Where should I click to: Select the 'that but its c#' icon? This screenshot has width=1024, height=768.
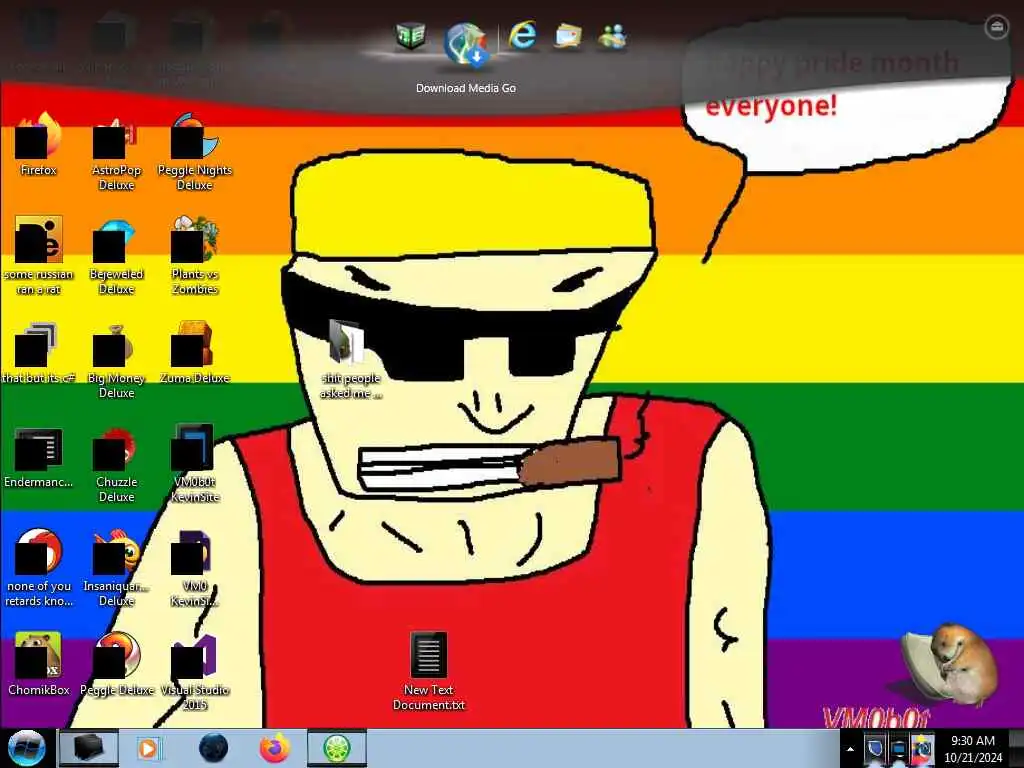click(39, 352)
